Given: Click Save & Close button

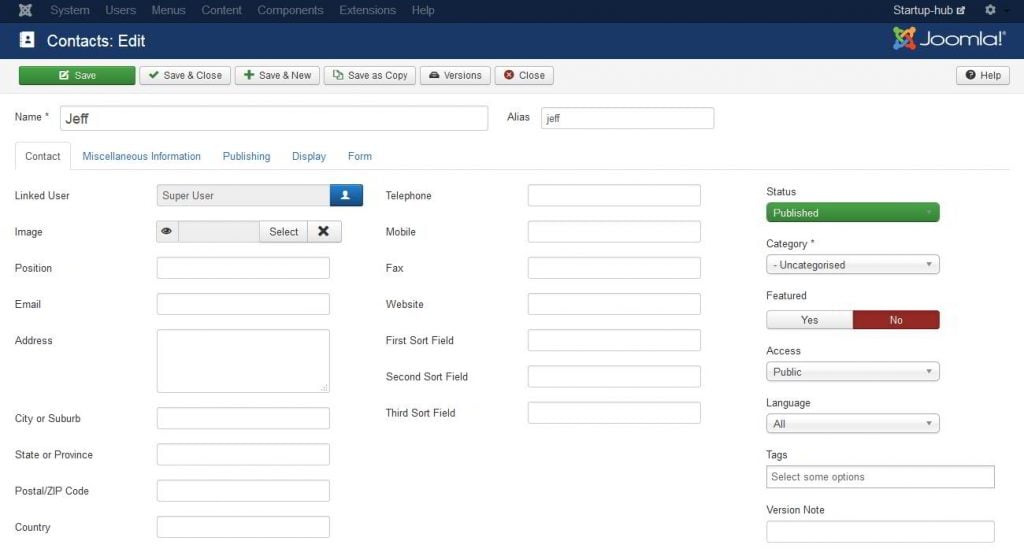Looking at the screenshot, I should click(x=185, y=76).
